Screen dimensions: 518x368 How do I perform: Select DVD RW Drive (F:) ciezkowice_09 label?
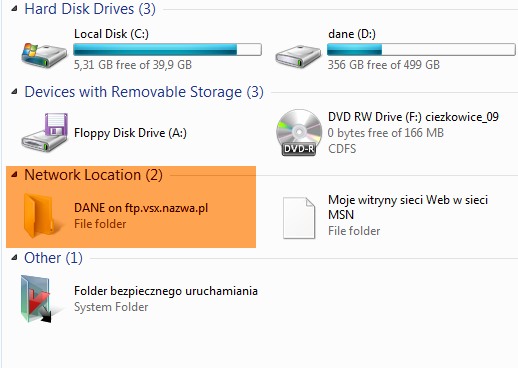413,117
